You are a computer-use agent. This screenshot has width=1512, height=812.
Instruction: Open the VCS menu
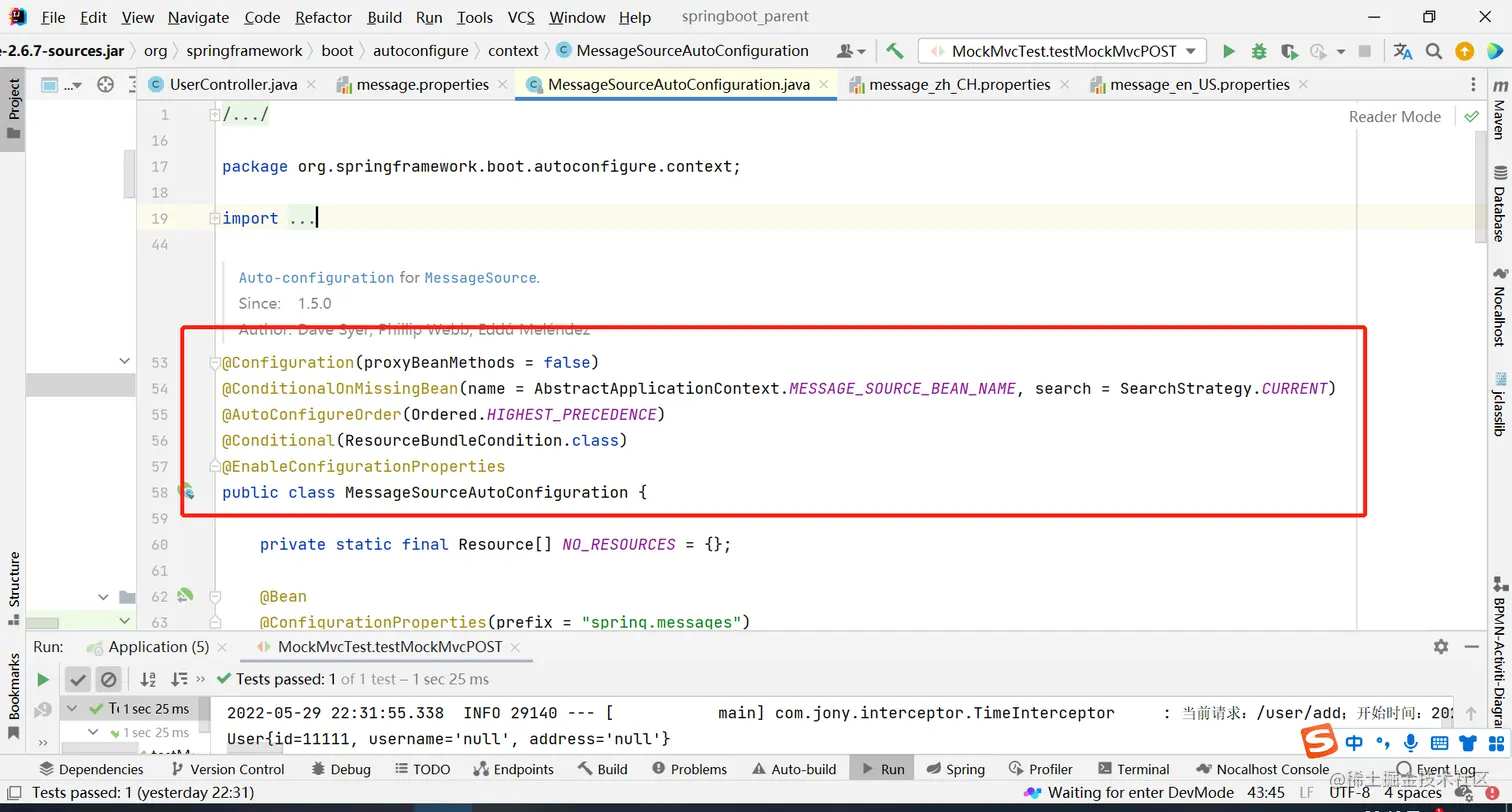click(521, 17)
